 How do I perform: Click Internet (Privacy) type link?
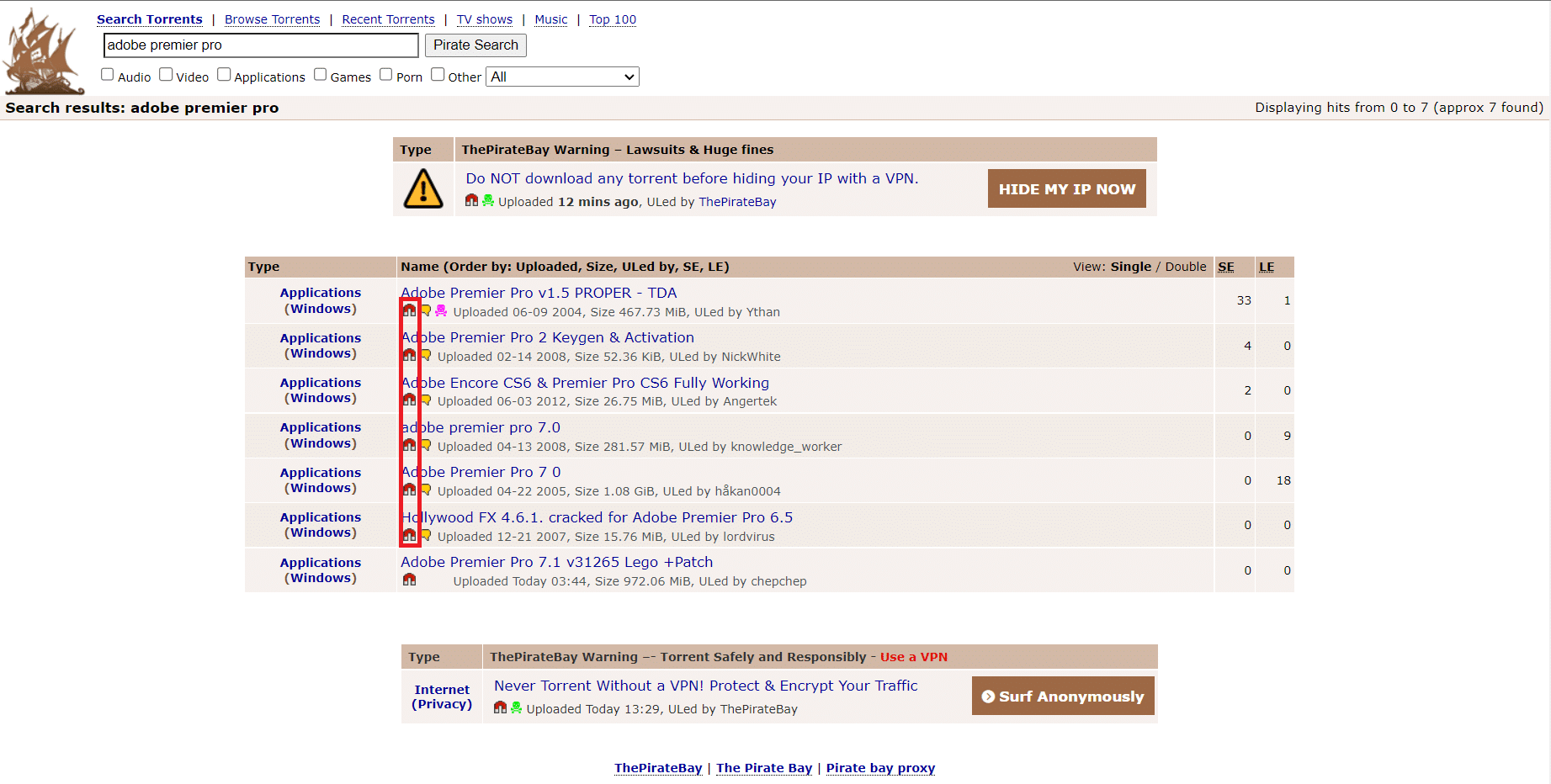coord(442,697)
